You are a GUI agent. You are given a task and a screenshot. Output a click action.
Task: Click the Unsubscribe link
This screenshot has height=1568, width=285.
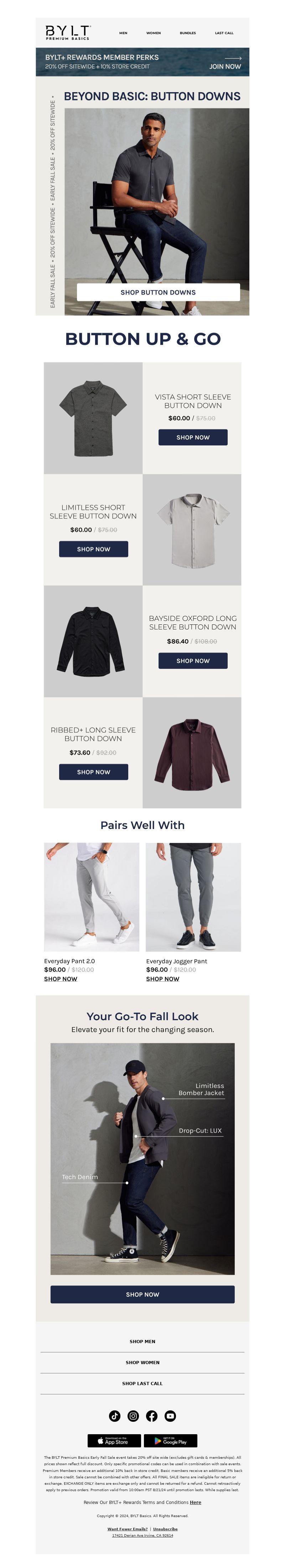tap(165, 1529)
